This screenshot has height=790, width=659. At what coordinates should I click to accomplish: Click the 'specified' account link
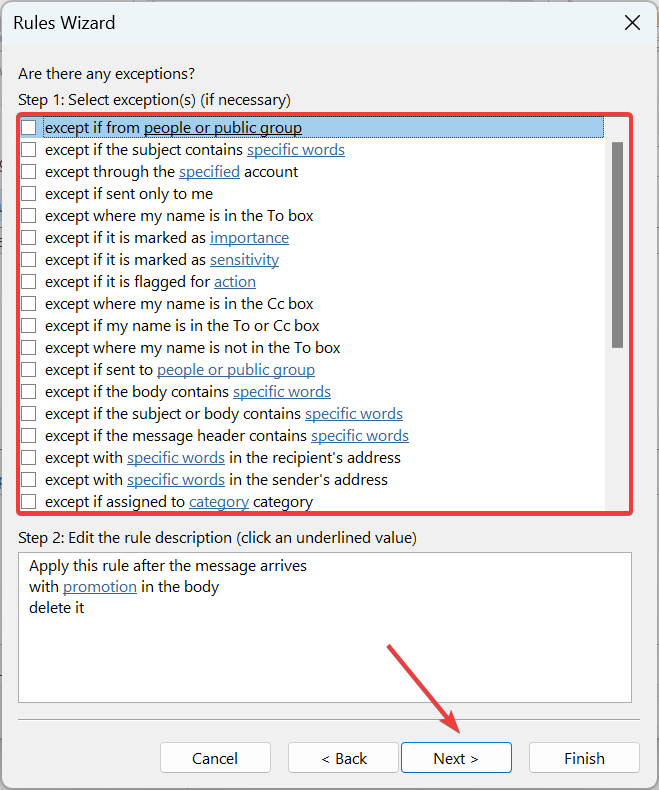click(209, 172)
